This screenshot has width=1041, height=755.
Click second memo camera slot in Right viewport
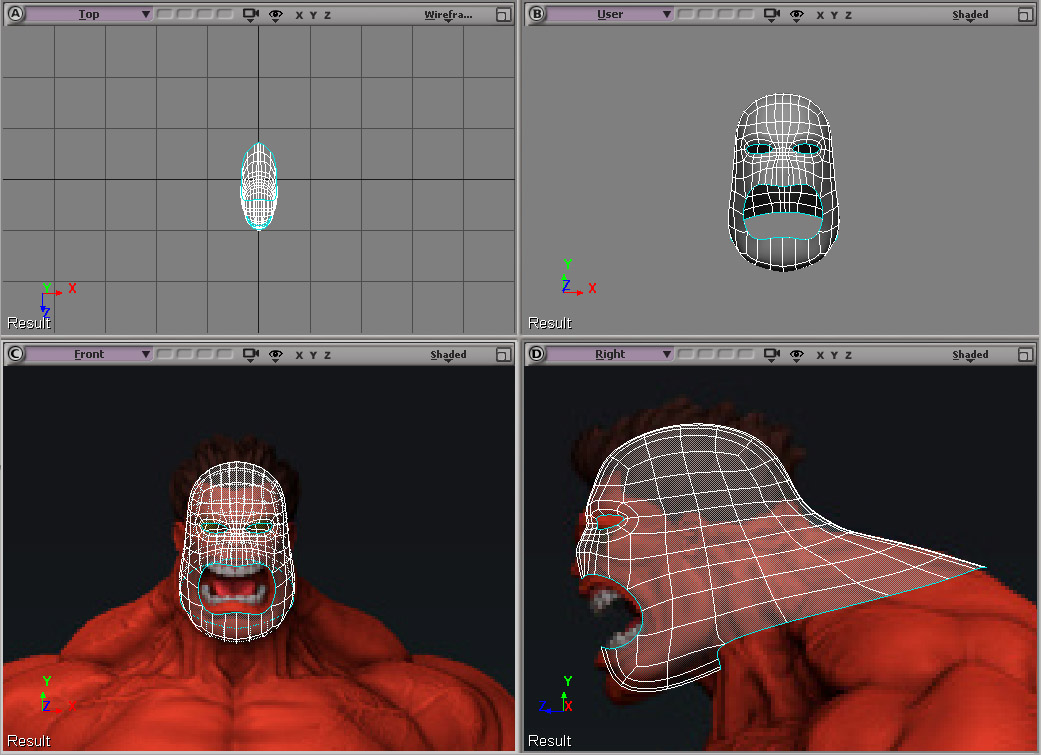[x=706, y=354]
